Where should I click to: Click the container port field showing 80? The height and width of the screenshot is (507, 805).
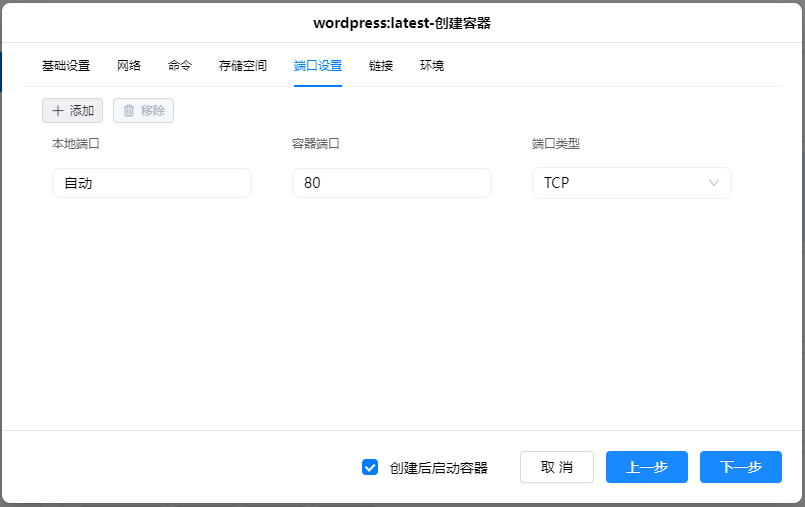pyautogui.click(x=391, y=183)
